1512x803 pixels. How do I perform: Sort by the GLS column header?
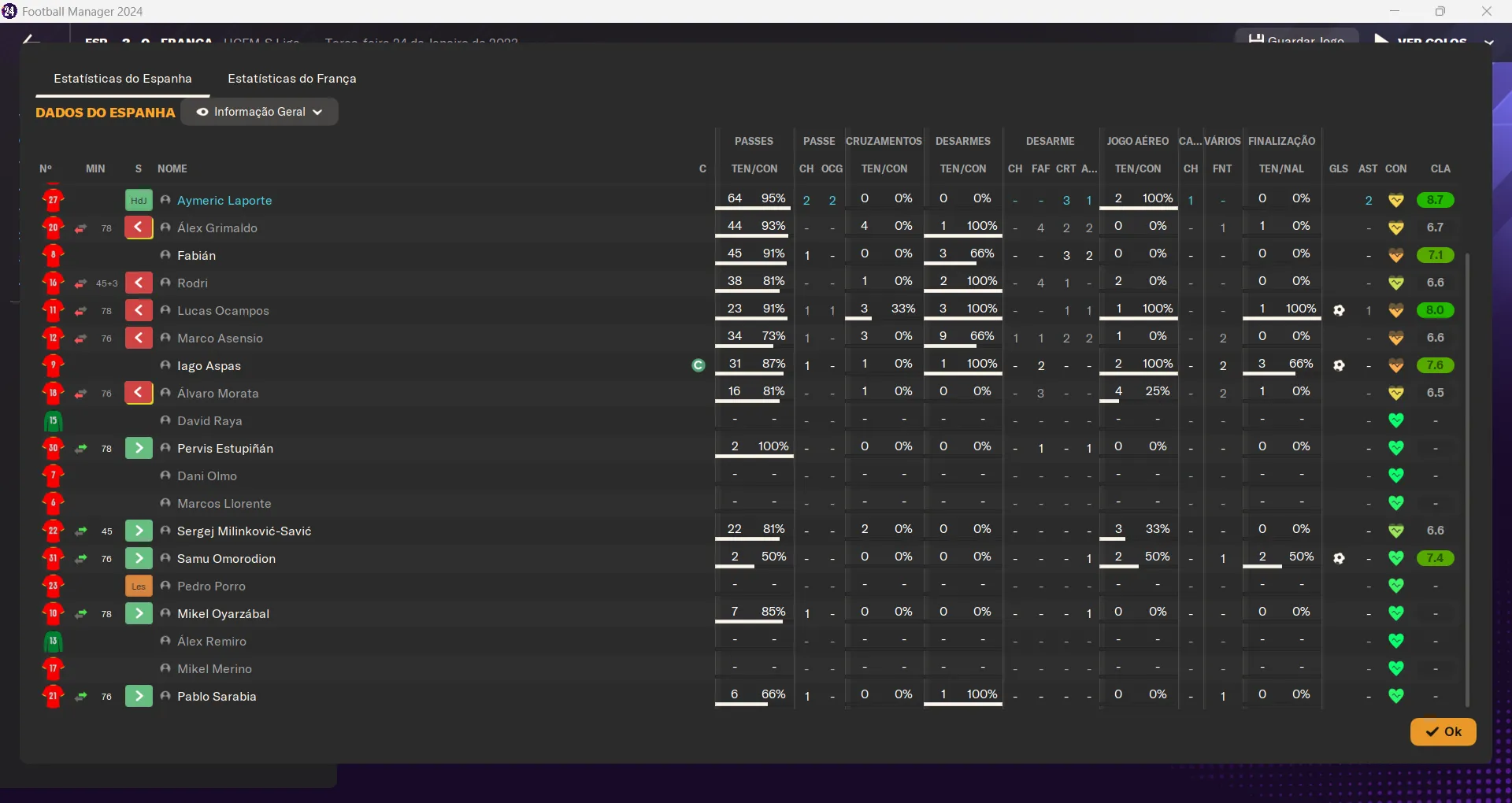[1339, 169]
